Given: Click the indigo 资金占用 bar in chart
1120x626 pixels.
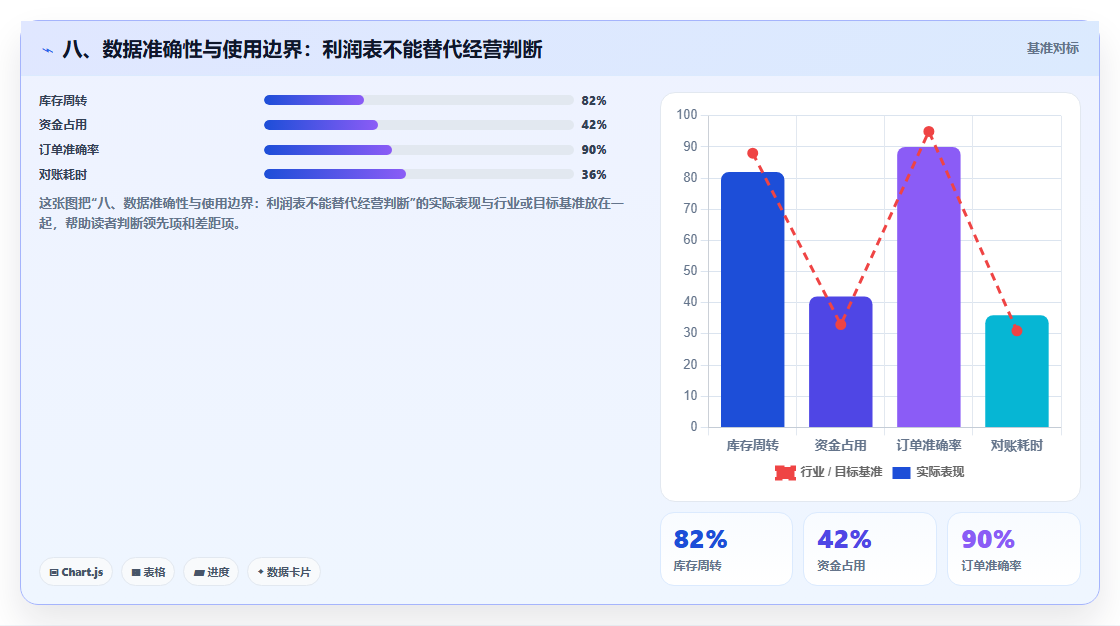Looking at the screenshot, I should point(841,362).
